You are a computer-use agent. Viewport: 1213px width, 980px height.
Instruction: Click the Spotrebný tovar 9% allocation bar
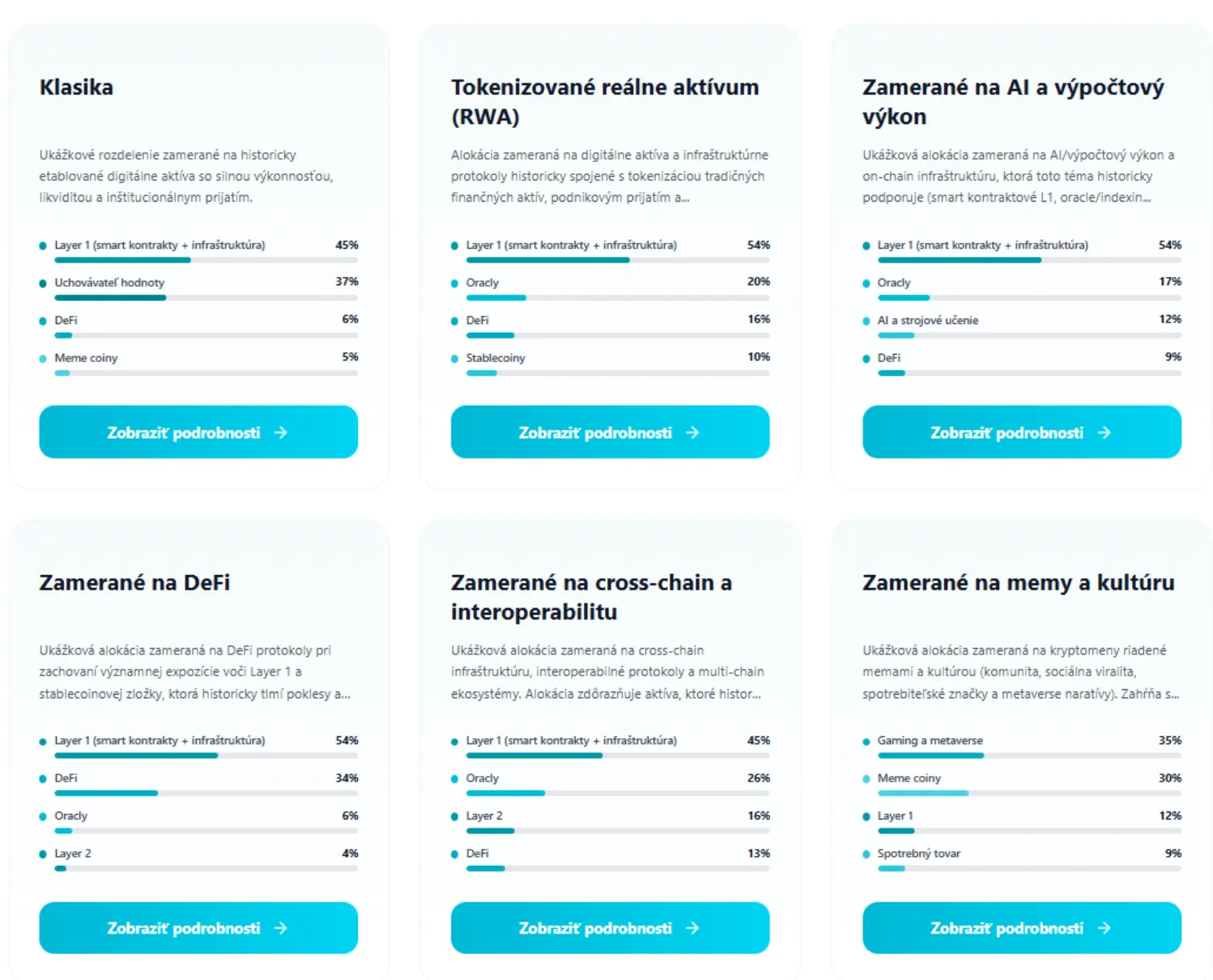[x=1029, y=869]
